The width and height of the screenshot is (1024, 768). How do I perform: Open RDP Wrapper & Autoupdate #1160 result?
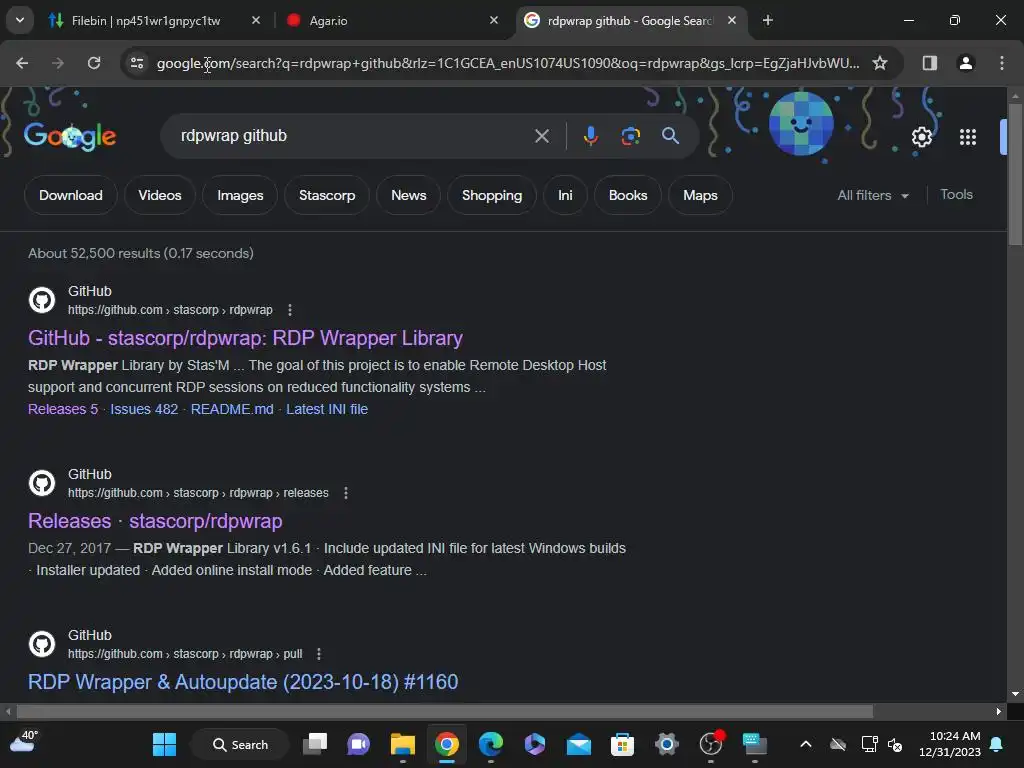coord(243,682)
